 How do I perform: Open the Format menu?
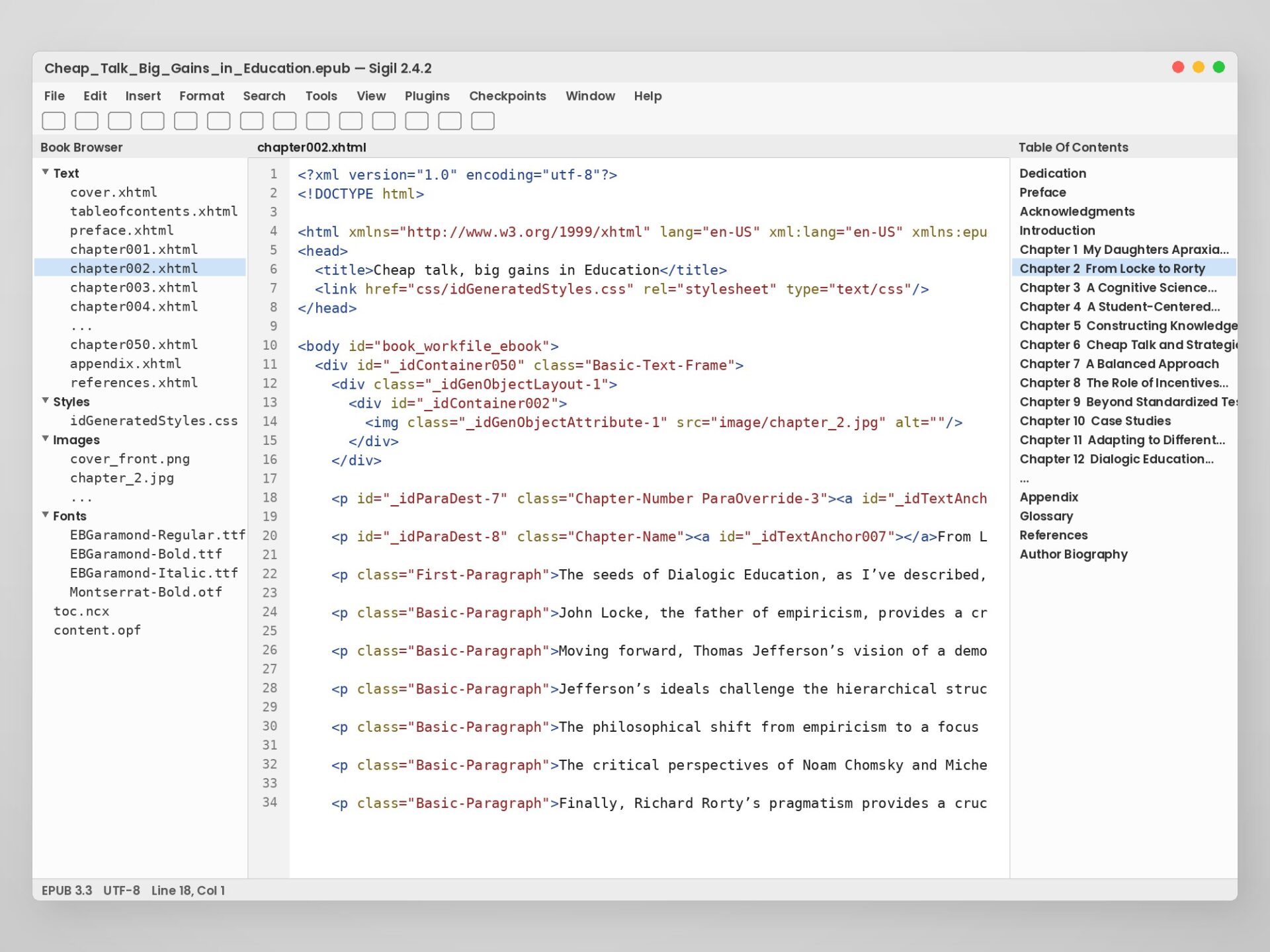[202, 96]
